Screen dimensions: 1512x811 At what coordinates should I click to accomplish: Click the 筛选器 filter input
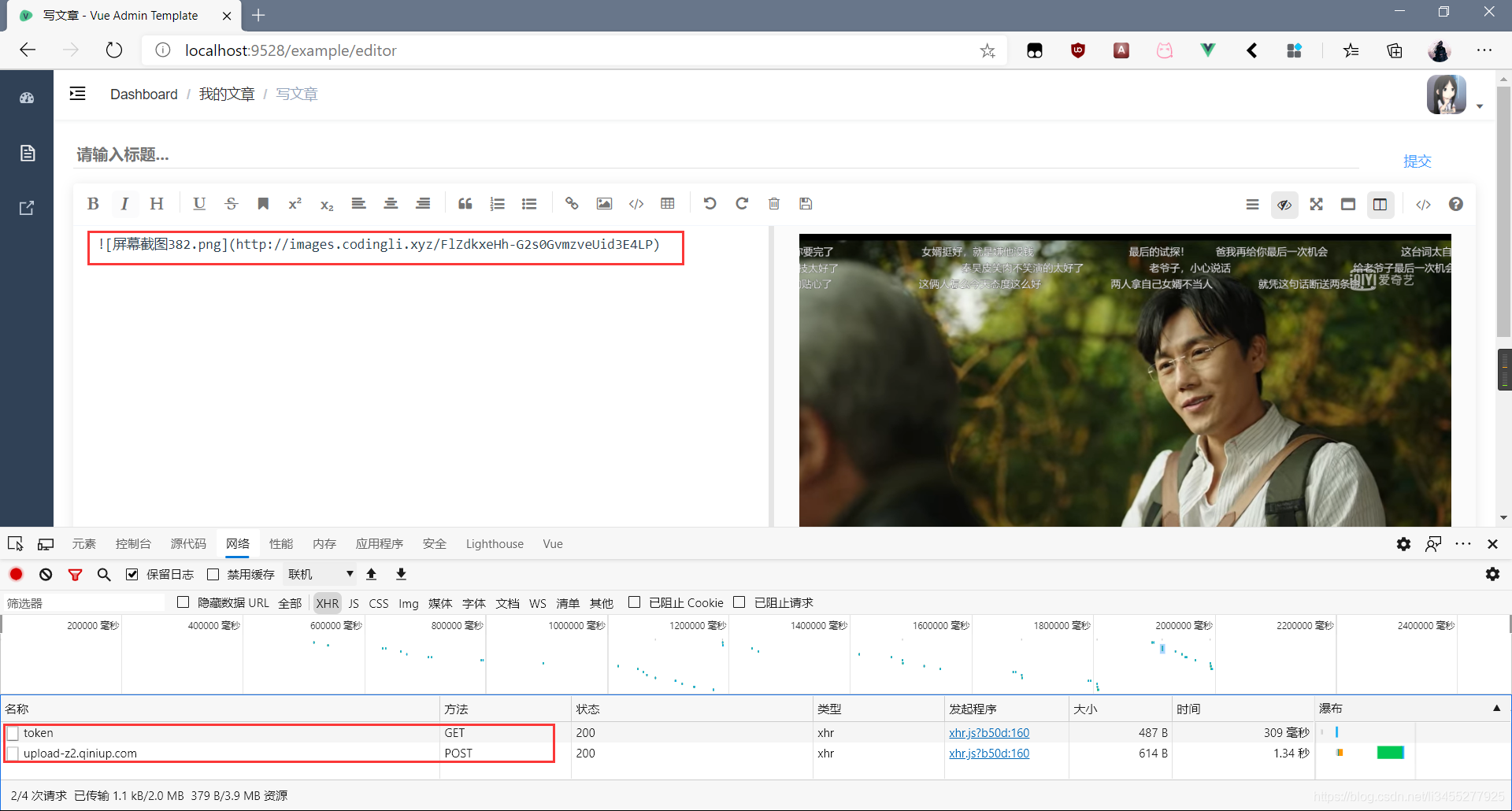click(x=84, y=603)
